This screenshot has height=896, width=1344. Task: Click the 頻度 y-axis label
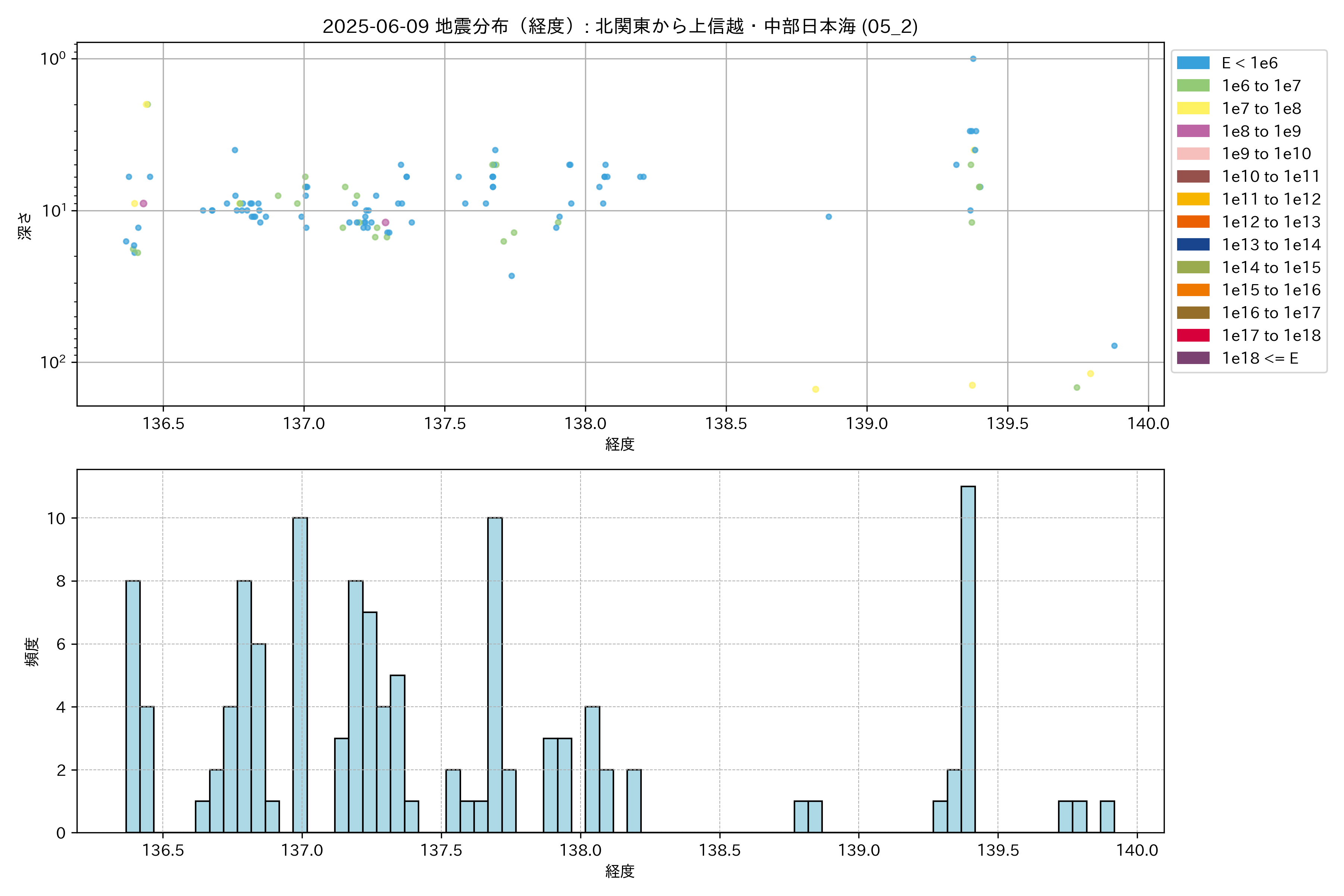(32, 651)
